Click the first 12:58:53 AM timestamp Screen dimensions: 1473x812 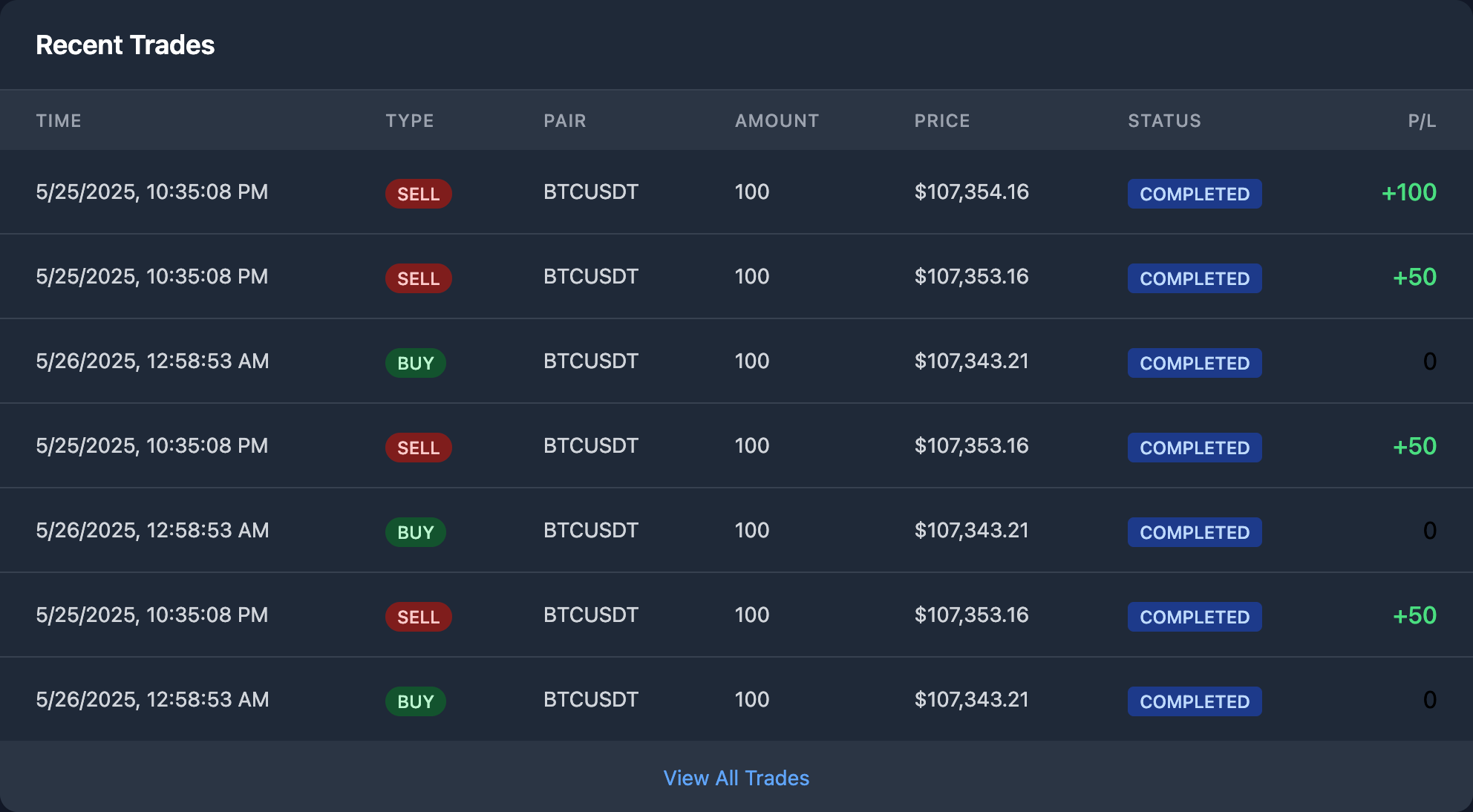[x=152, y=361]
